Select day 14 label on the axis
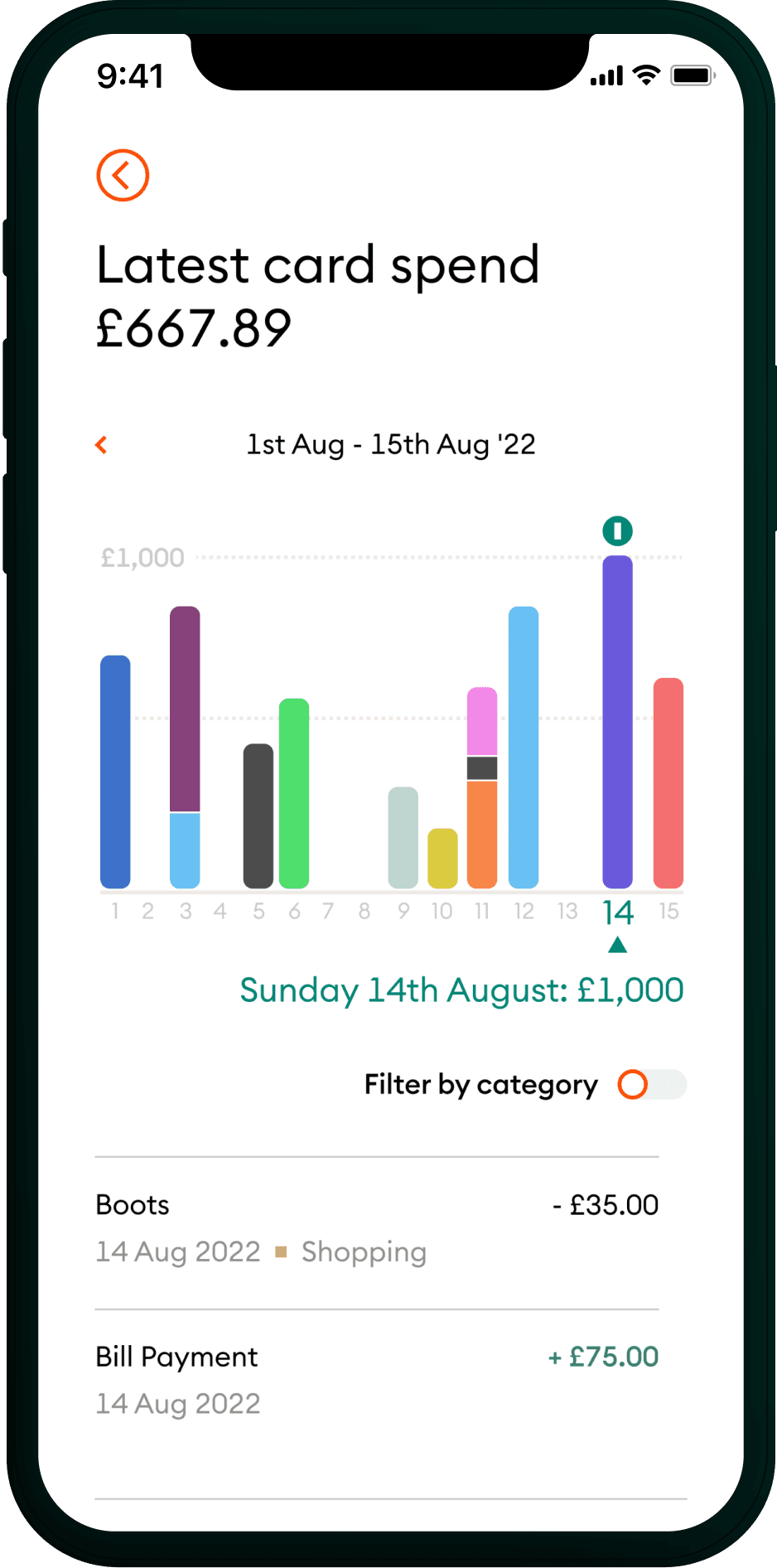 [x=617, y=912]
